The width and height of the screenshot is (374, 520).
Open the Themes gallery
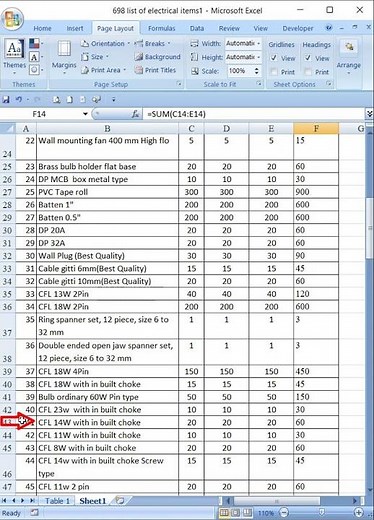[14, 55]
